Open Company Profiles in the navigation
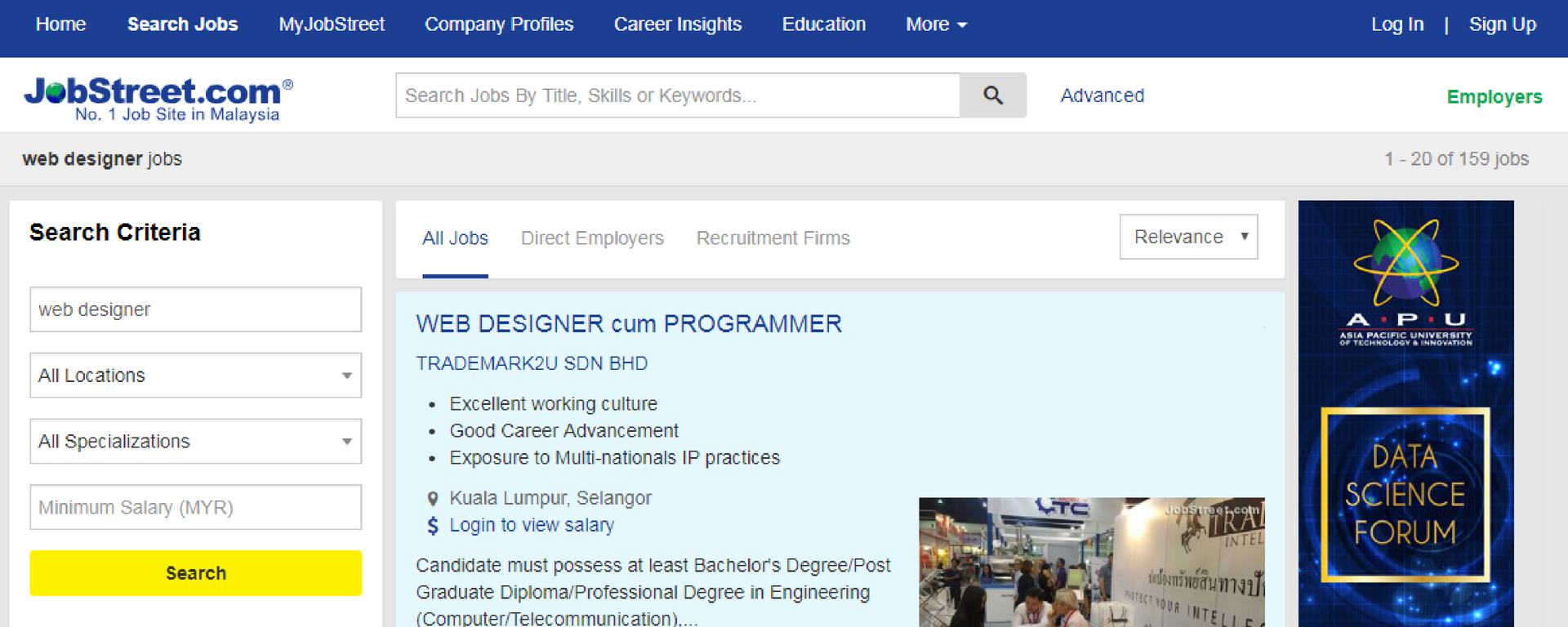Screen dimensions: 1568x627 [x=499, y=24]
